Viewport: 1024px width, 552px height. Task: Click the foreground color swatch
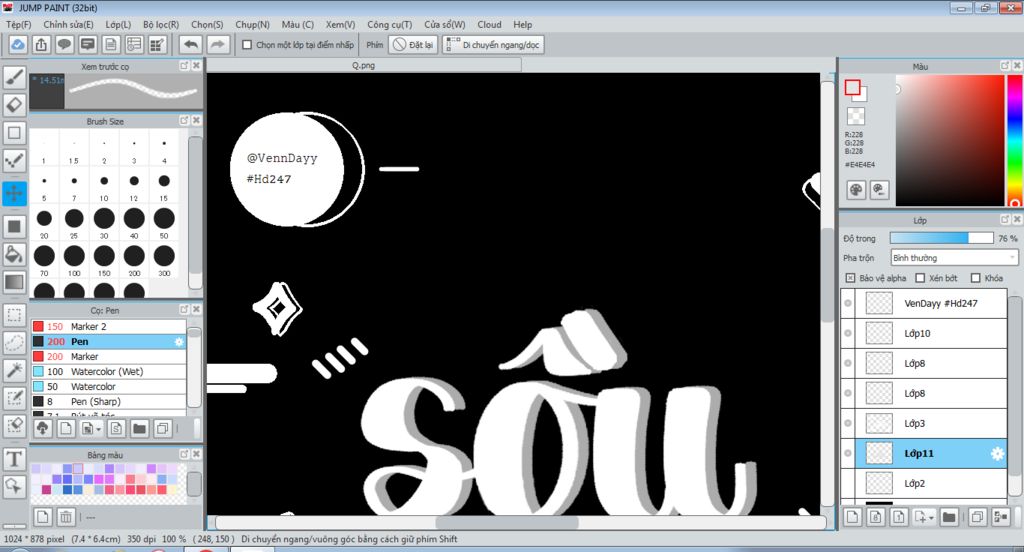(852, 87)
